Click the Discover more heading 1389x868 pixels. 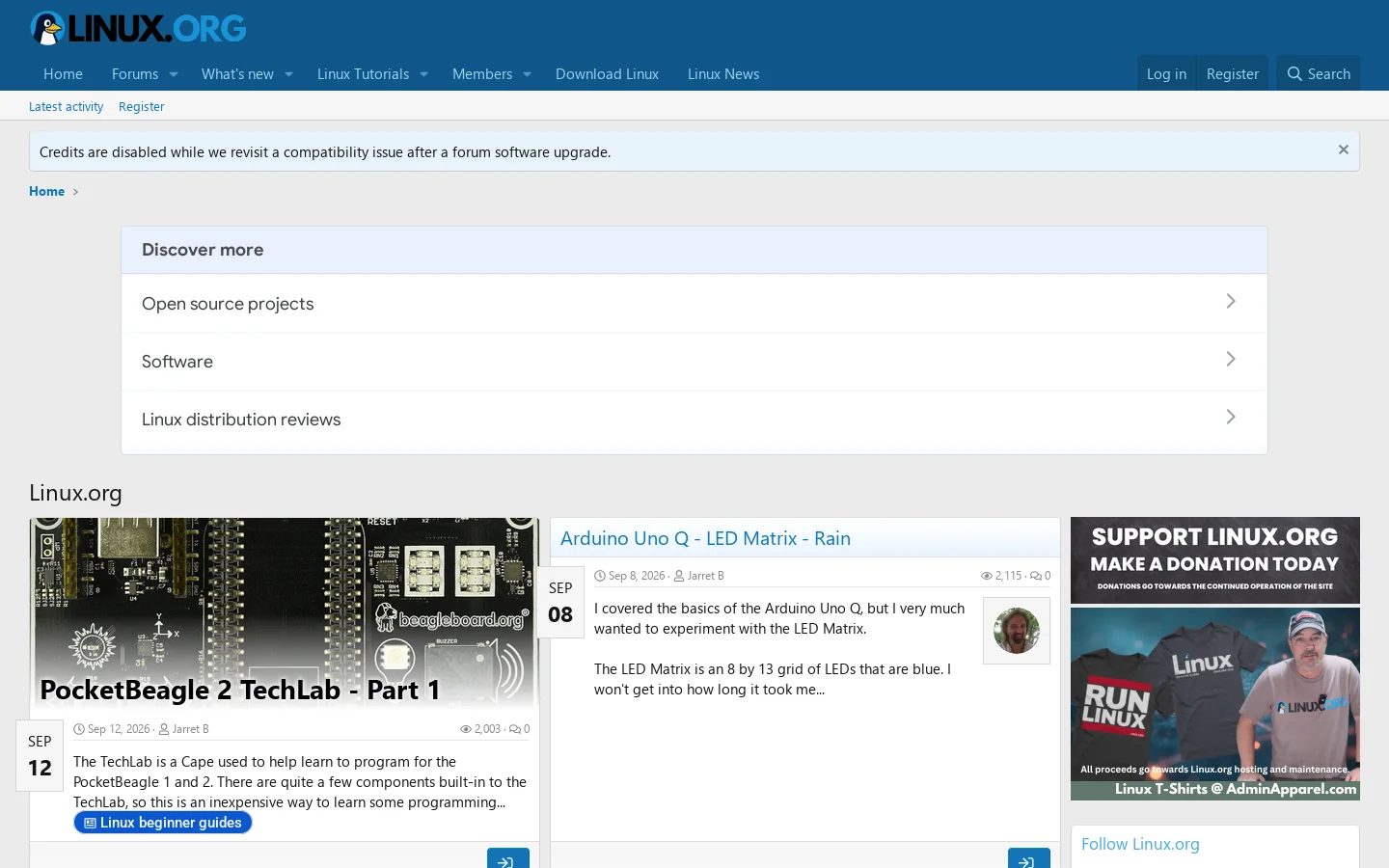[x=203, y=250]
